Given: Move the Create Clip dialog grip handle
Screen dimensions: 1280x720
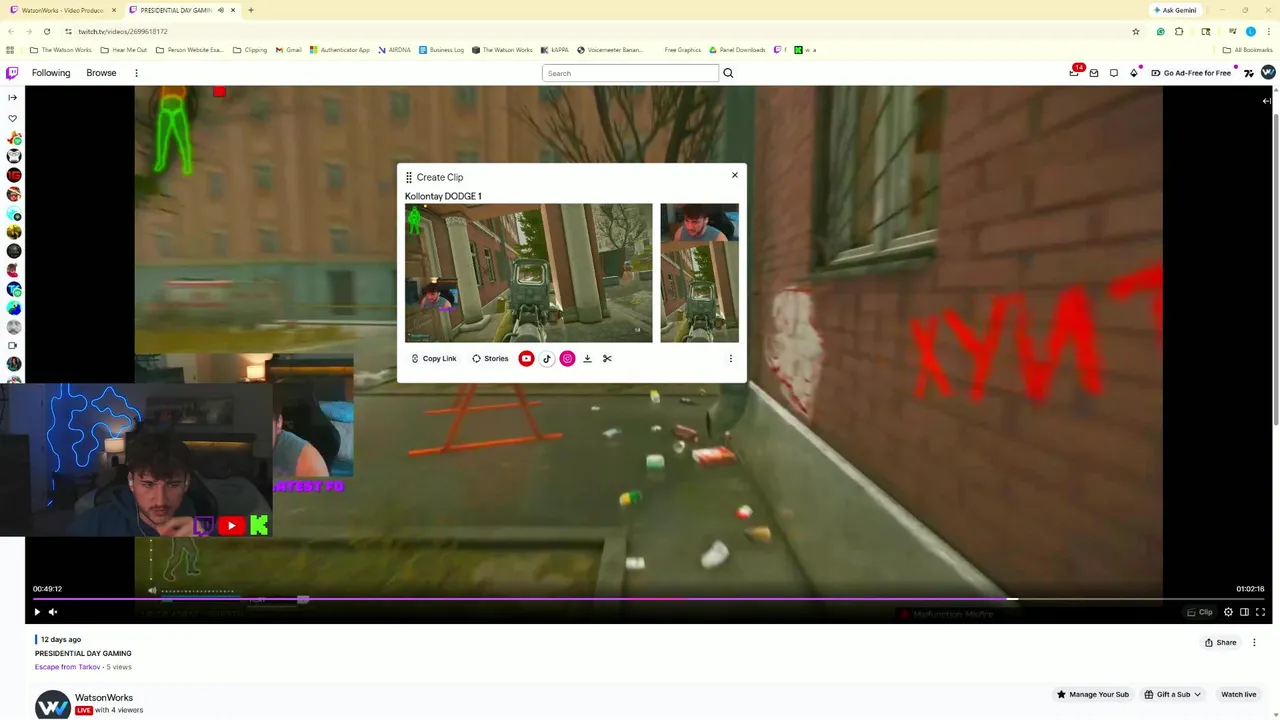Looking at the screenshot, I should (x=408, y=177).
